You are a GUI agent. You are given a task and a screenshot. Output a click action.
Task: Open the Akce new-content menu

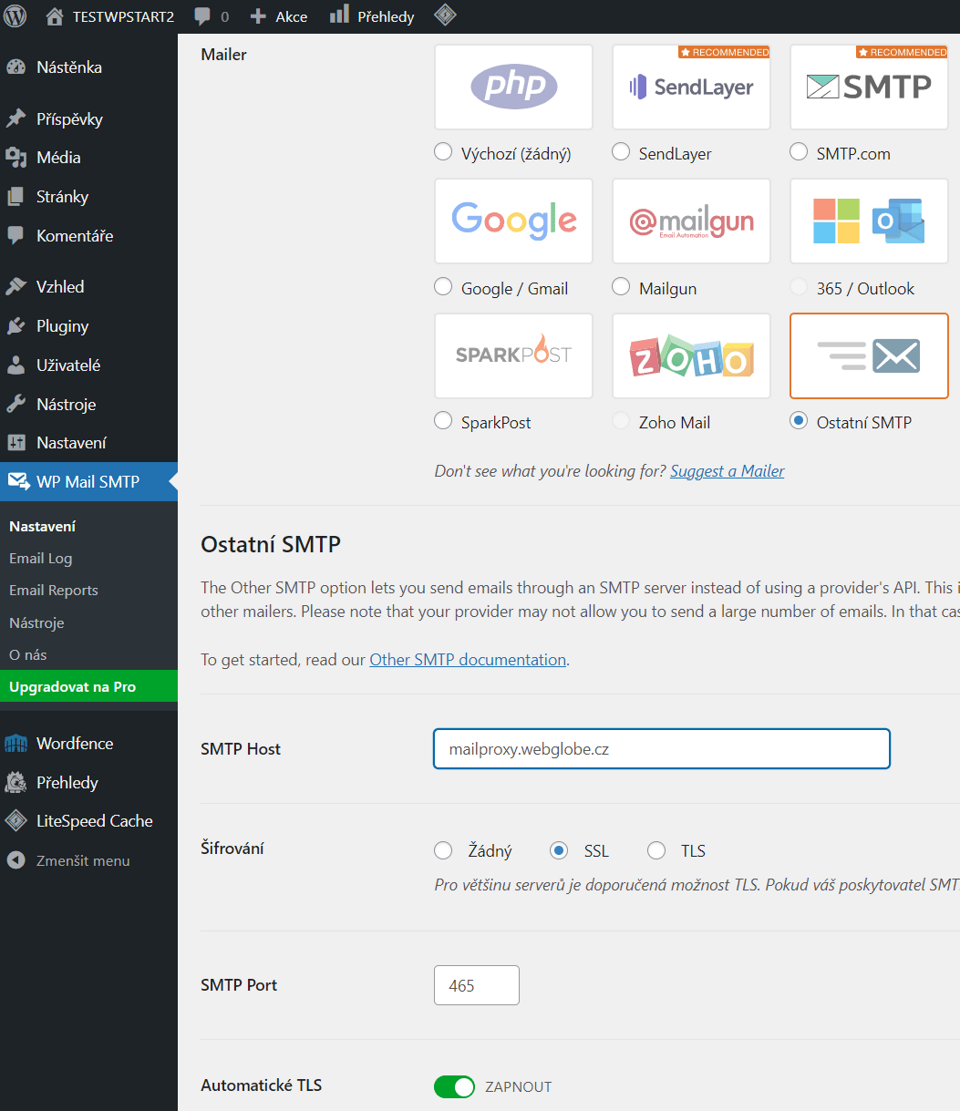point(278,16)
